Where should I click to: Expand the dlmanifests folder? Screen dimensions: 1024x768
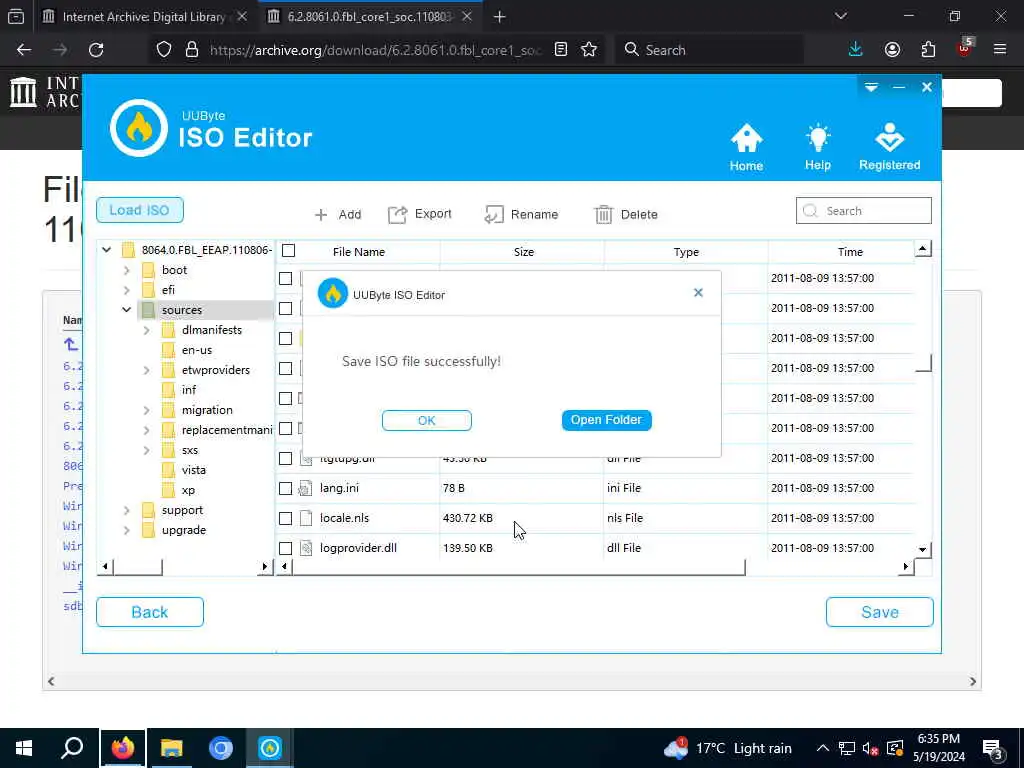tap(146, 330)
